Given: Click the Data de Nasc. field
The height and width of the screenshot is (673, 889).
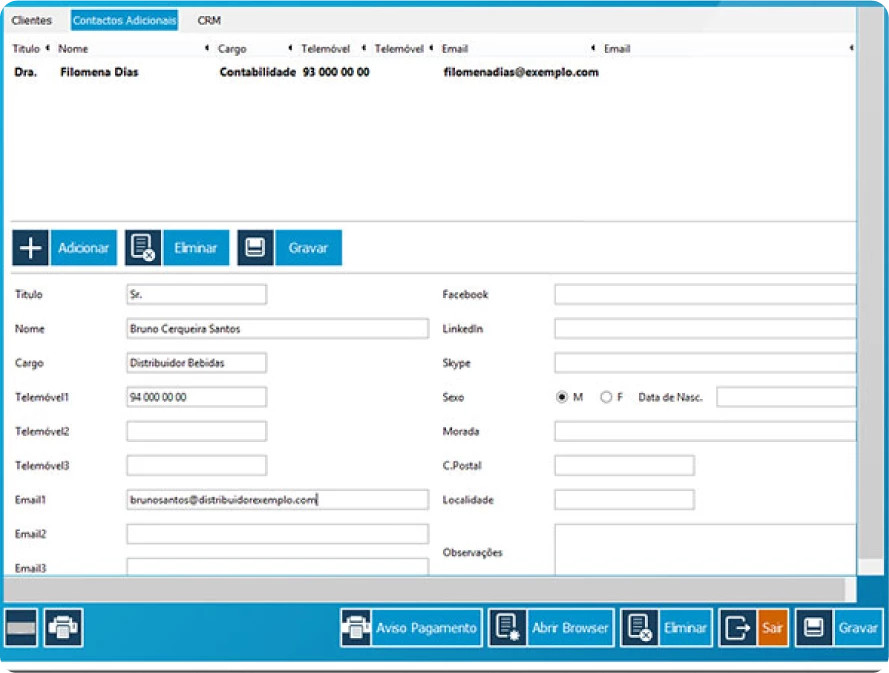Looking at the screenshot, I should pyautogui.click(x=785, y=397).
